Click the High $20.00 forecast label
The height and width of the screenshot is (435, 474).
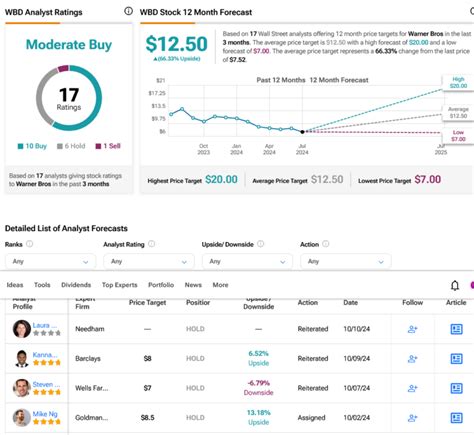(458, 82)
